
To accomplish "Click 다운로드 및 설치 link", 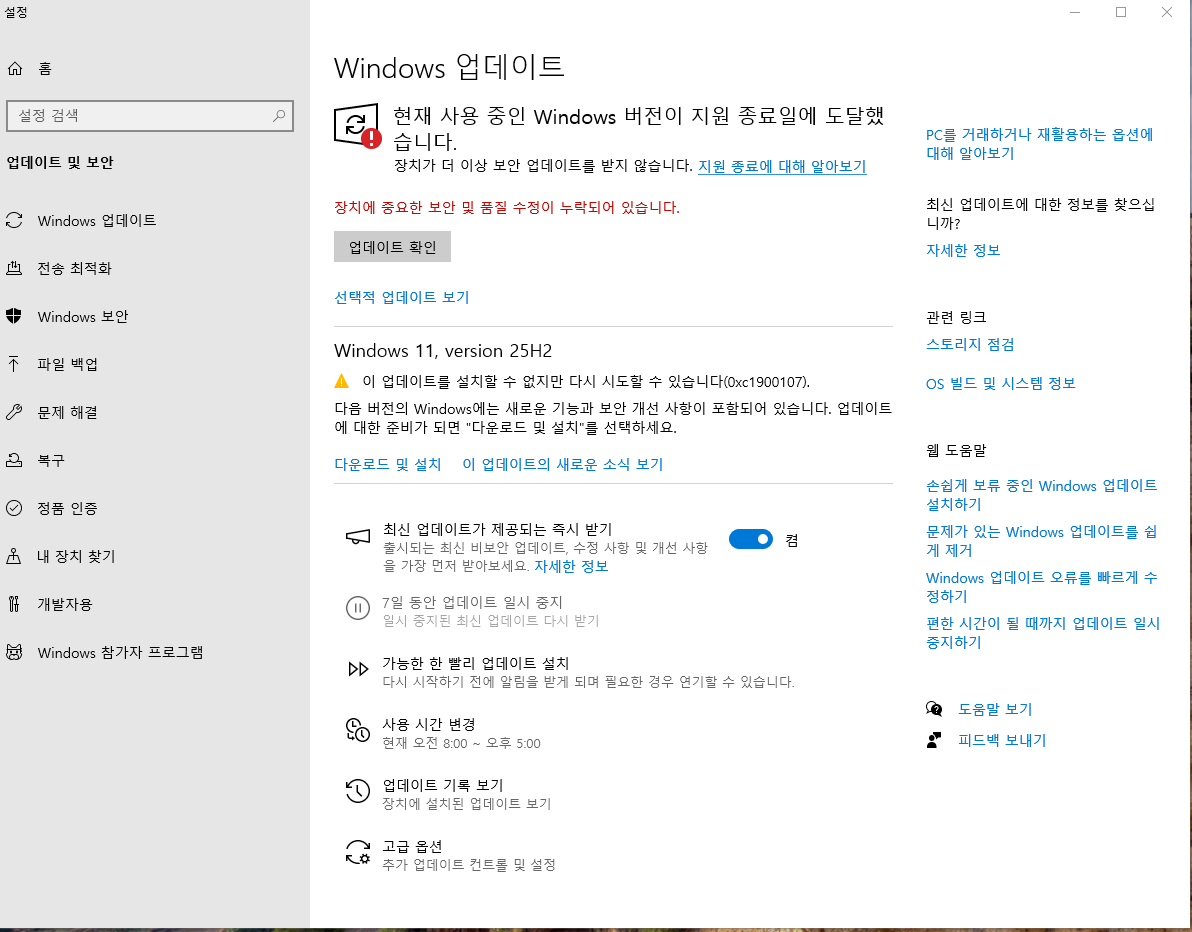I will [x=388, y=464].
